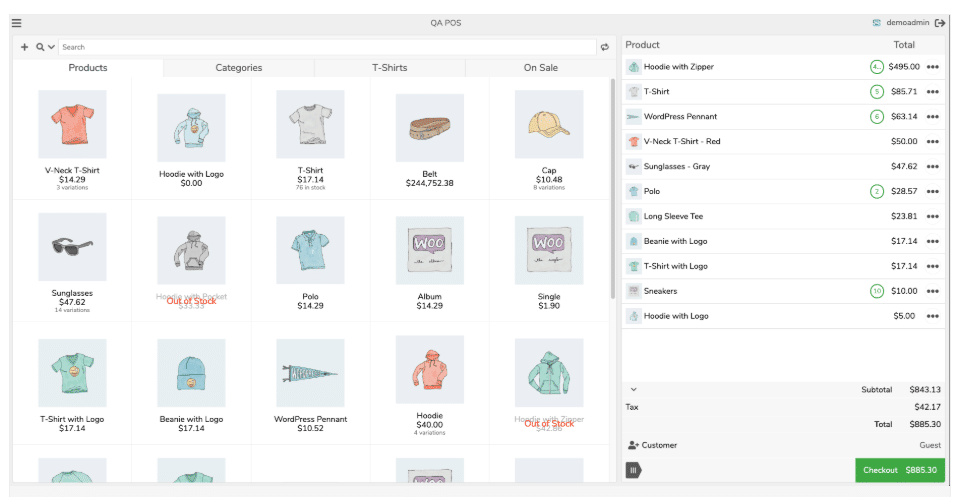Click the add Customer icon
962x497 pixels.
pyautogui.click(x=633, y=445)
